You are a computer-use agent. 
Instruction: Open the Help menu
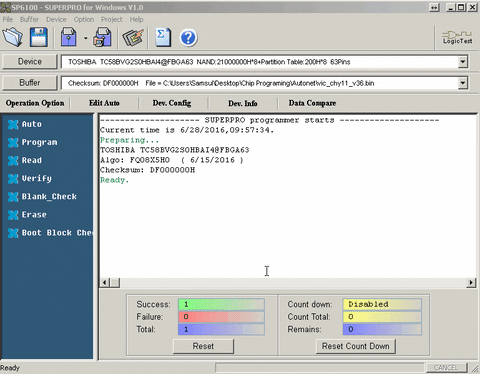(136, 19)
